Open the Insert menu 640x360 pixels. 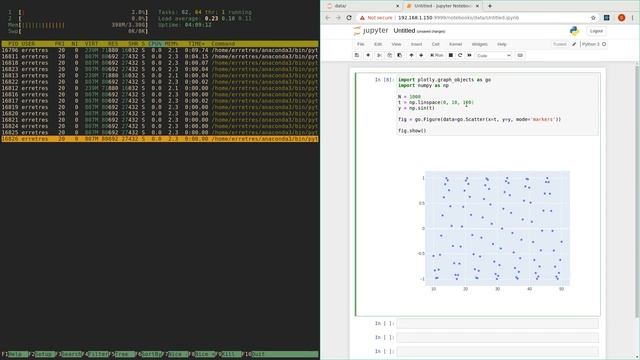(x=416, y=44)
